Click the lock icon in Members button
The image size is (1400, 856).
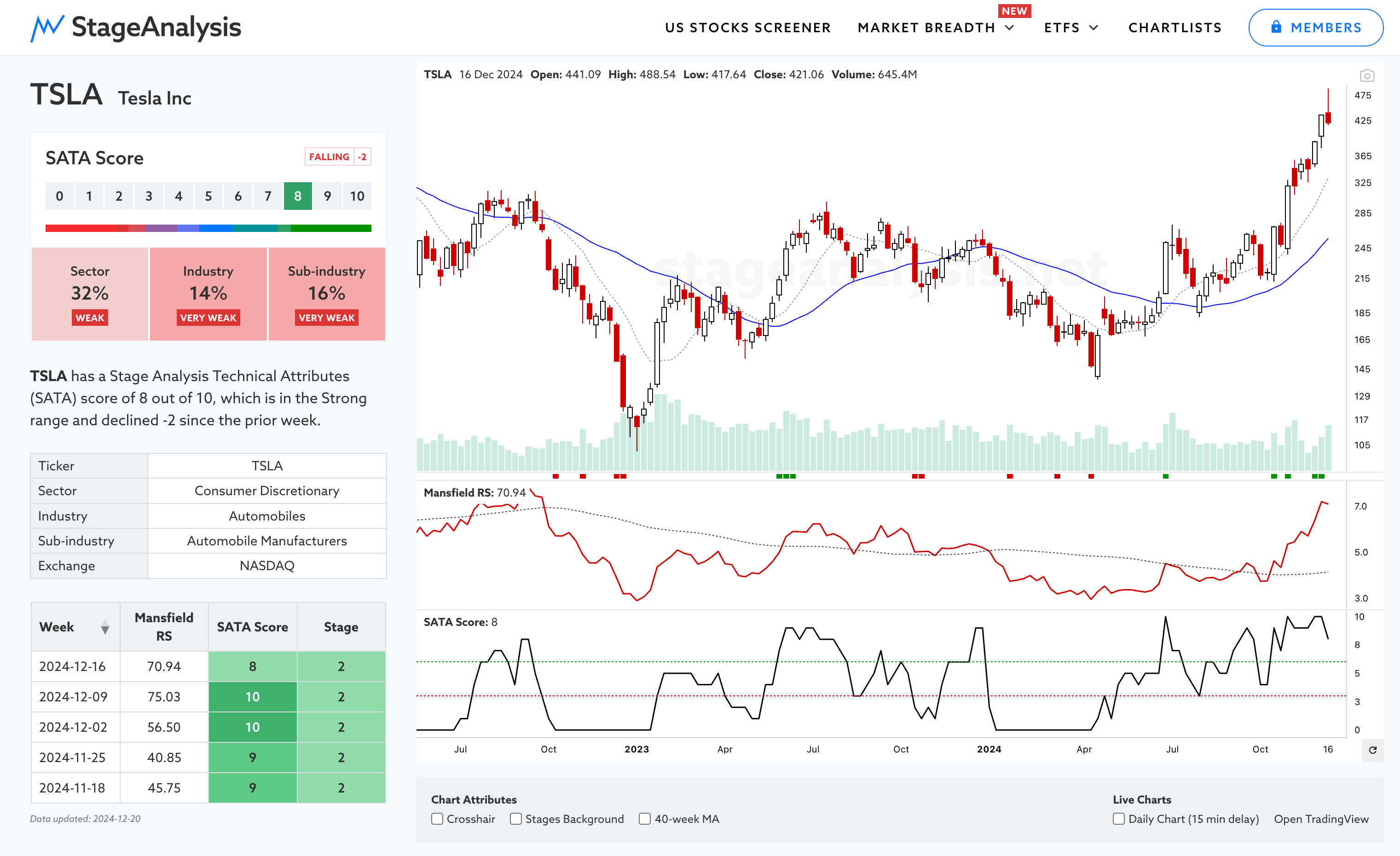coord(1276,27)
